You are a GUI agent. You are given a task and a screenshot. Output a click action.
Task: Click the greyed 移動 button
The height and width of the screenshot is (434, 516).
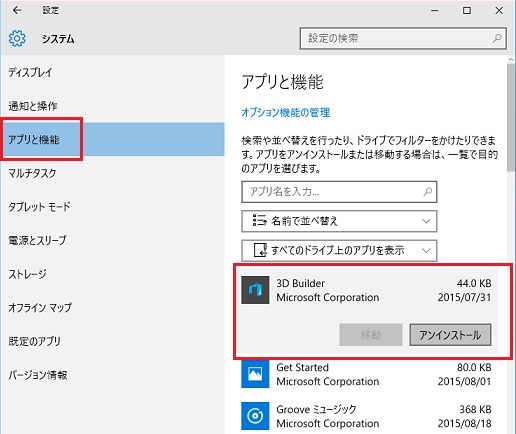coord(371,335)
